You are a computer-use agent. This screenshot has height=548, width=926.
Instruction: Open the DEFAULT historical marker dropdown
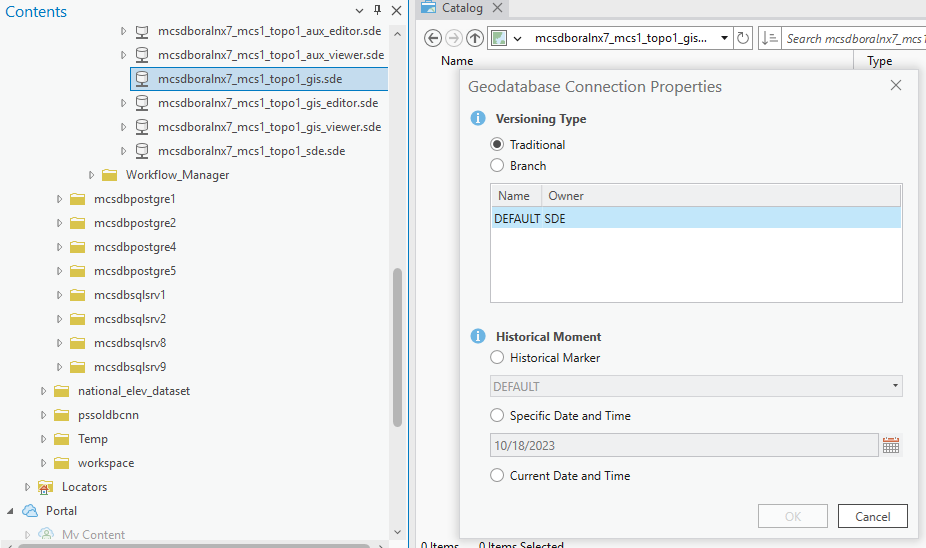[696, 386]
